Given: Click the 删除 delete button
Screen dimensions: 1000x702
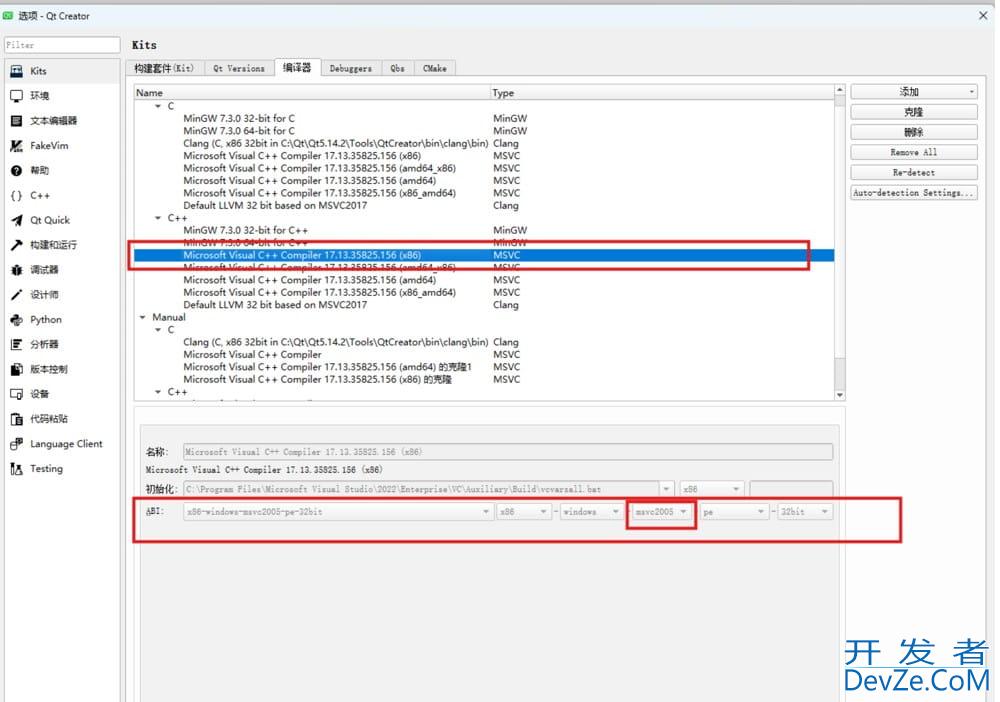Looking at the screenshot, I should coord(913,132).
